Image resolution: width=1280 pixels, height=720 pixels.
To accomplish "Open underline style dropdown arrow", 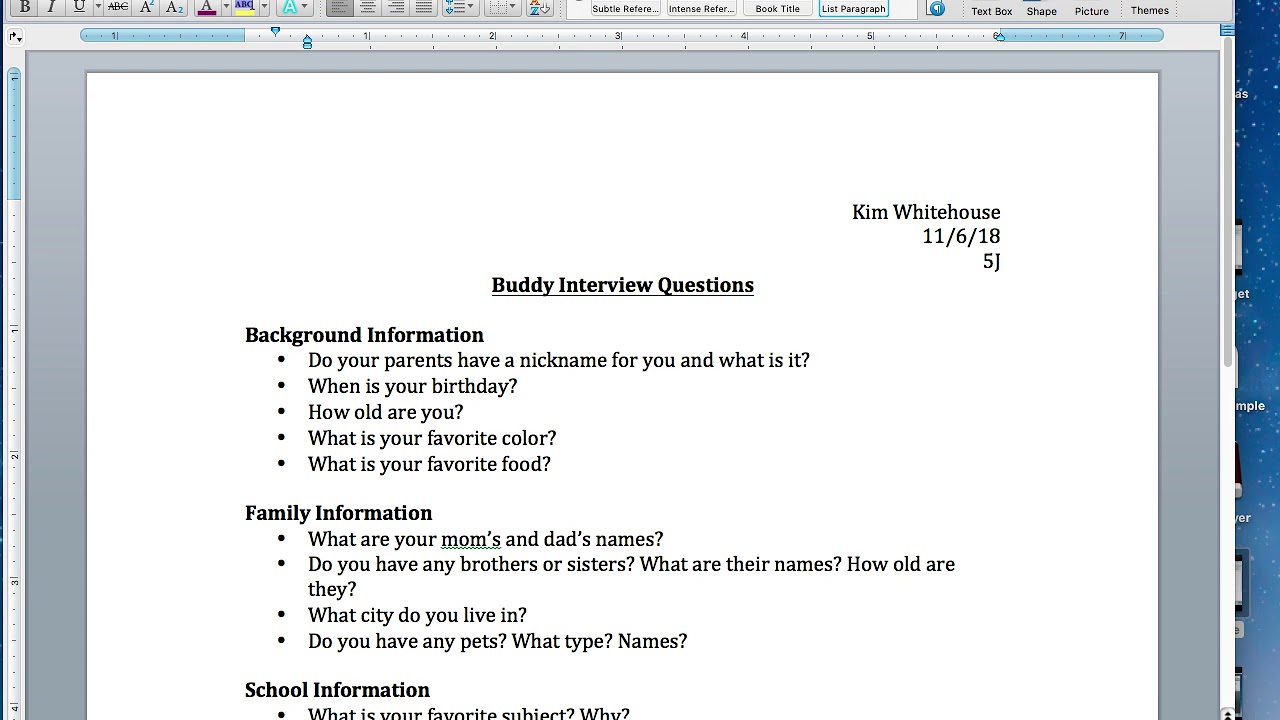I will pyautogui.click(x=98, y=7).
